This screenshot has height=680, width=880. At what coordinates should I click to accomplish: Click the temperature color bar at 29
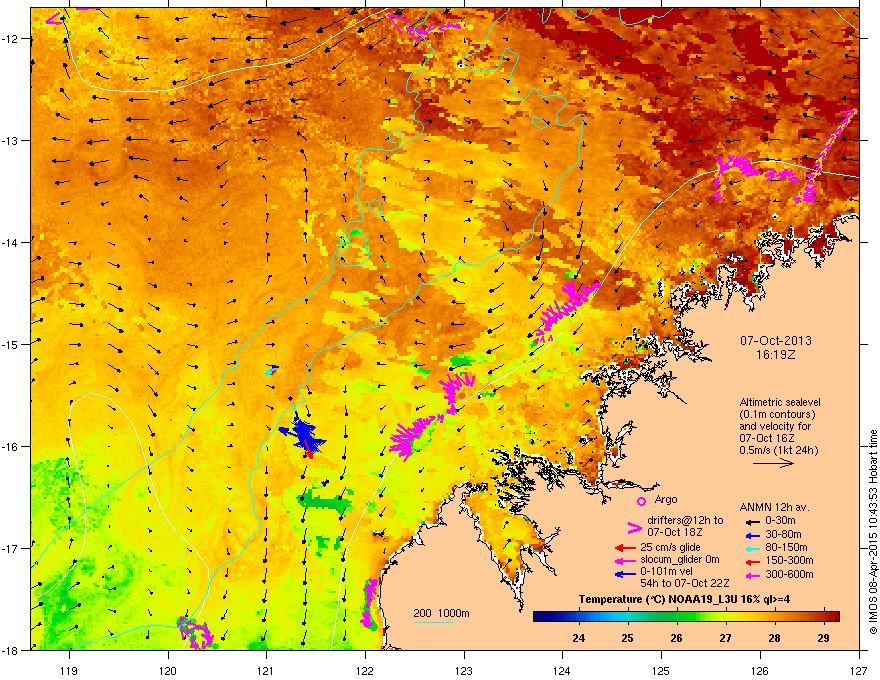tap(823, 617)
